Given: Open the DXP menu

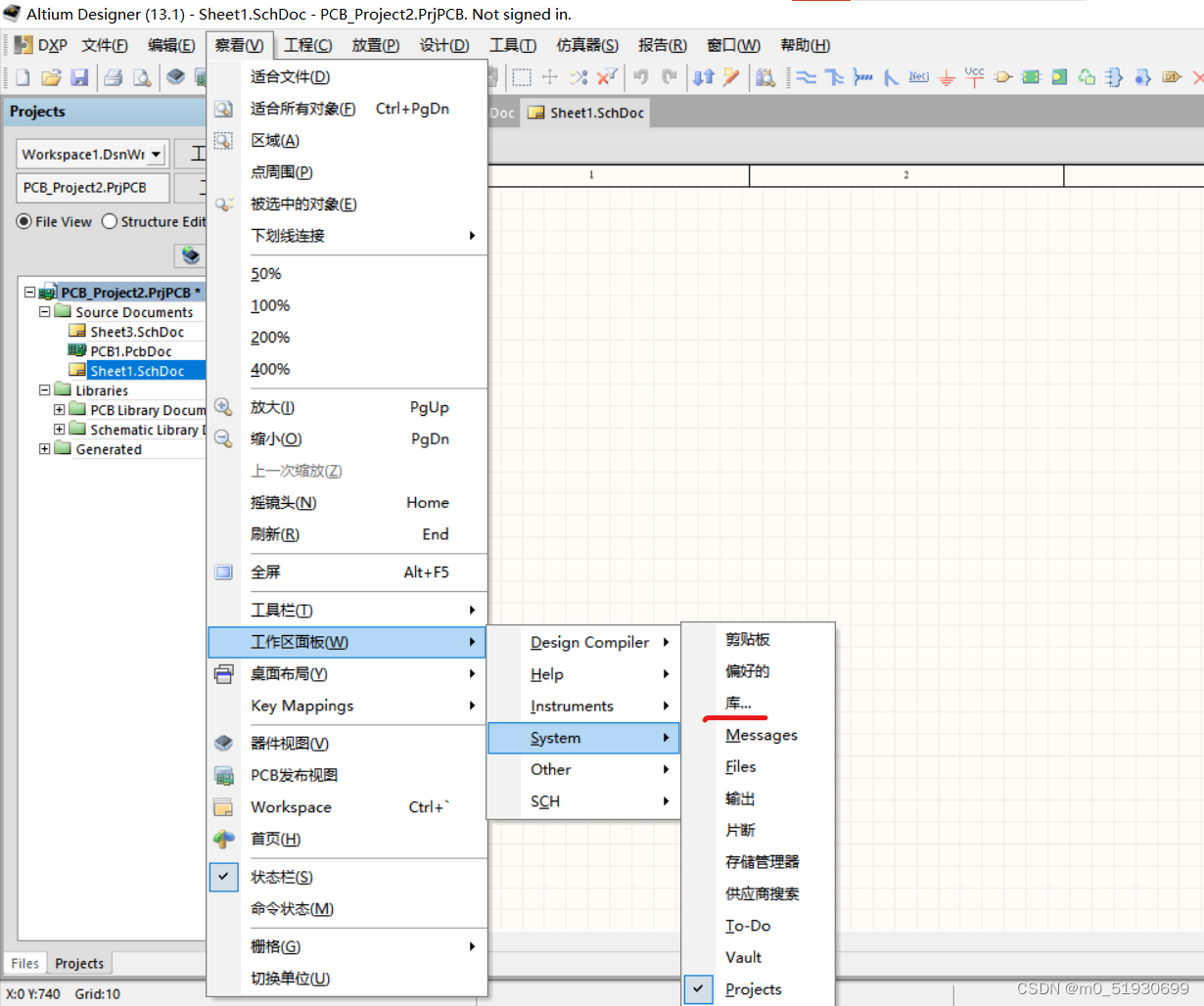Looking at the screenshot, I should click(x=41, y=45).
